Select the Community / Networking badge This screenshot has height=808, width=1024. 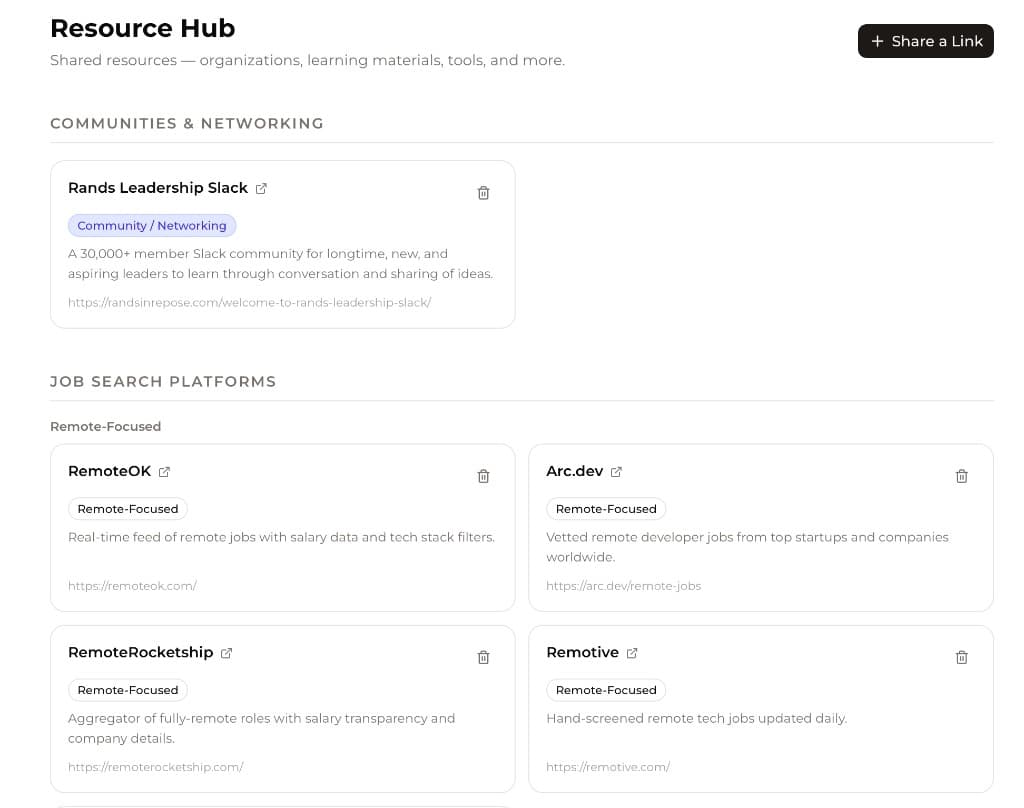(152, 225)
